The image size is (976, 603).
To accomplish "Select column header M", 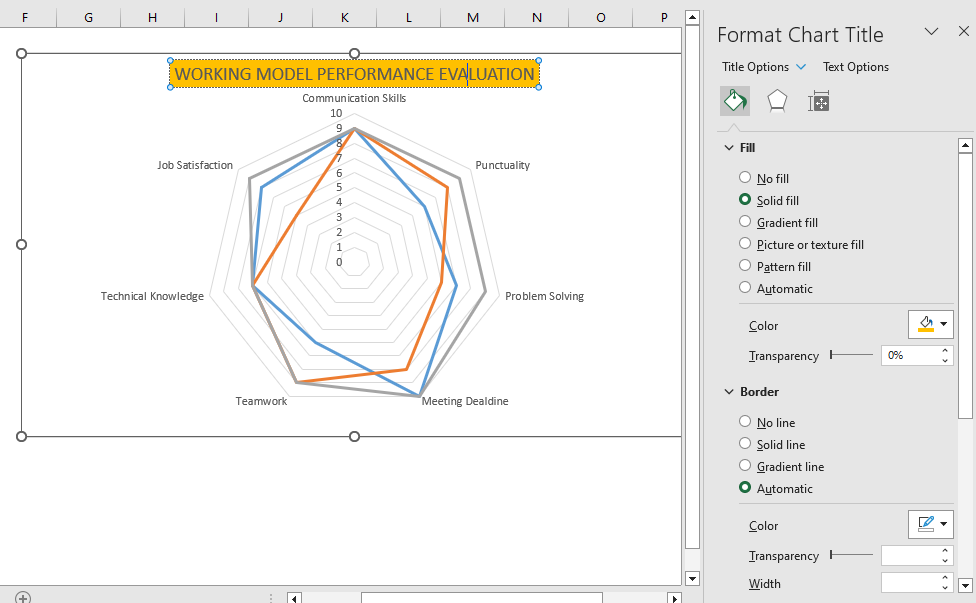I will (472, 17).
